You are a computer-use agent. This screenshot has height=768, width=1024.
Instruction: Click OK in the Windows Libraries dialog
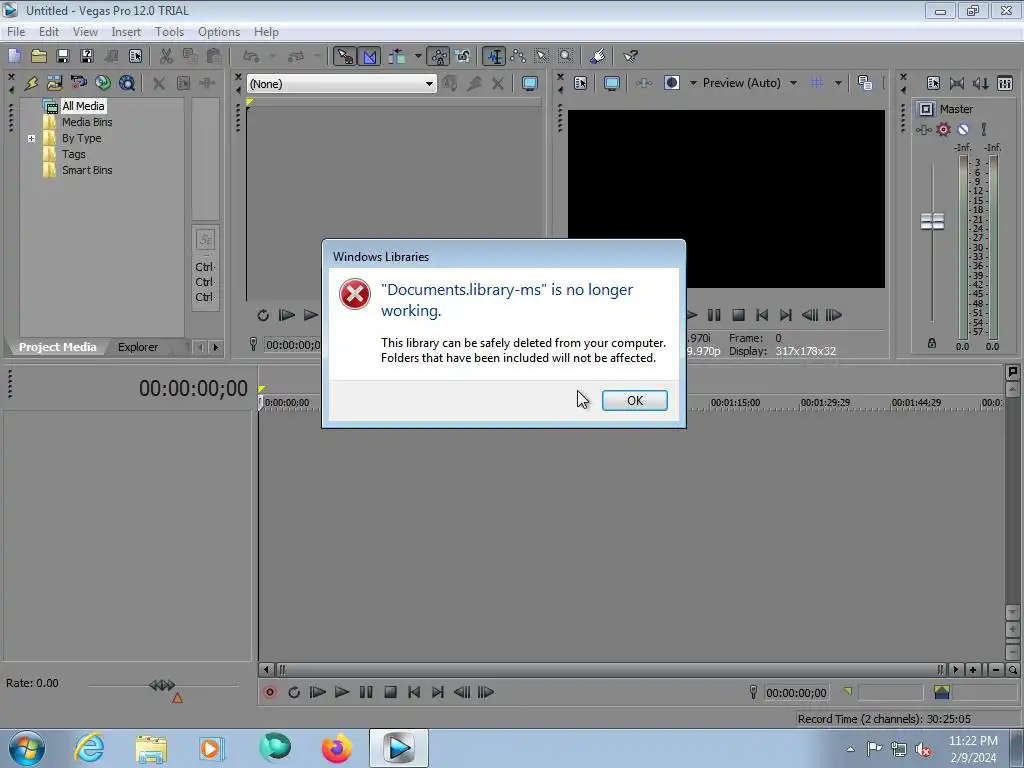pyautogui.click(x=634, y=400)
